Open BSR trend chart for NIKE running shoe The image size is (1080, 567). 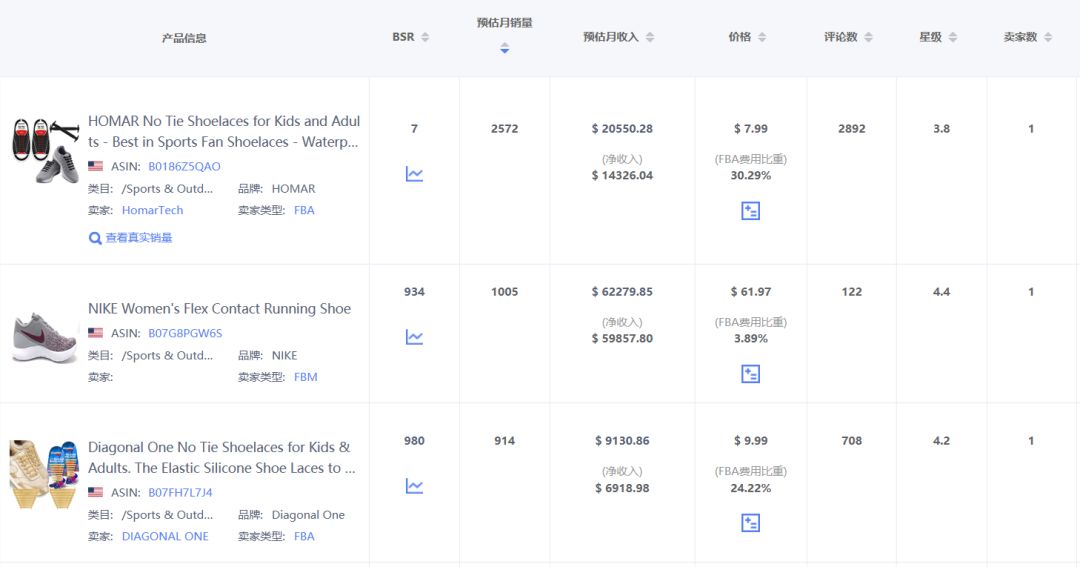point(414,337)
